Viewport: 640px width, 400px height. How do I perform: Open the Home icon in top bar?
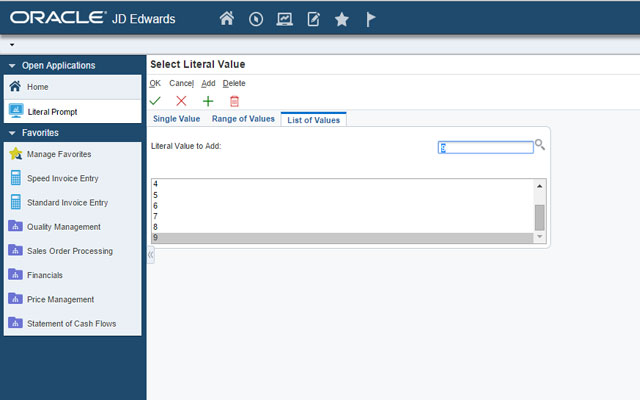tap(227, 19)
